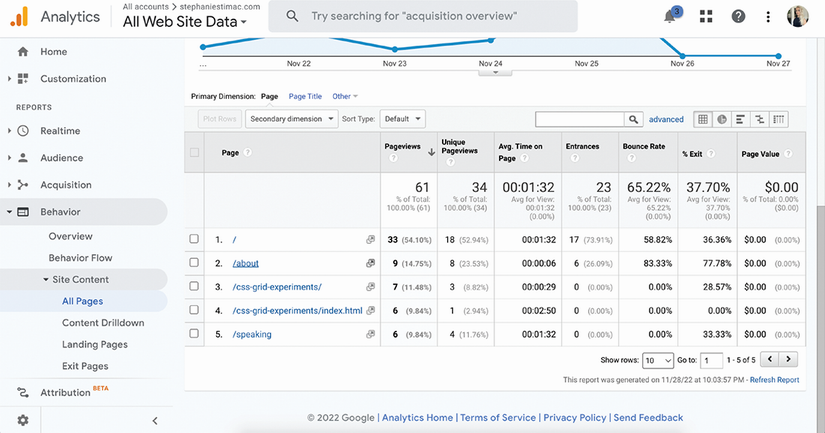Open the Sort Type Default dropdown
Viewport: 825px width, 433px height.
(402, 119)
